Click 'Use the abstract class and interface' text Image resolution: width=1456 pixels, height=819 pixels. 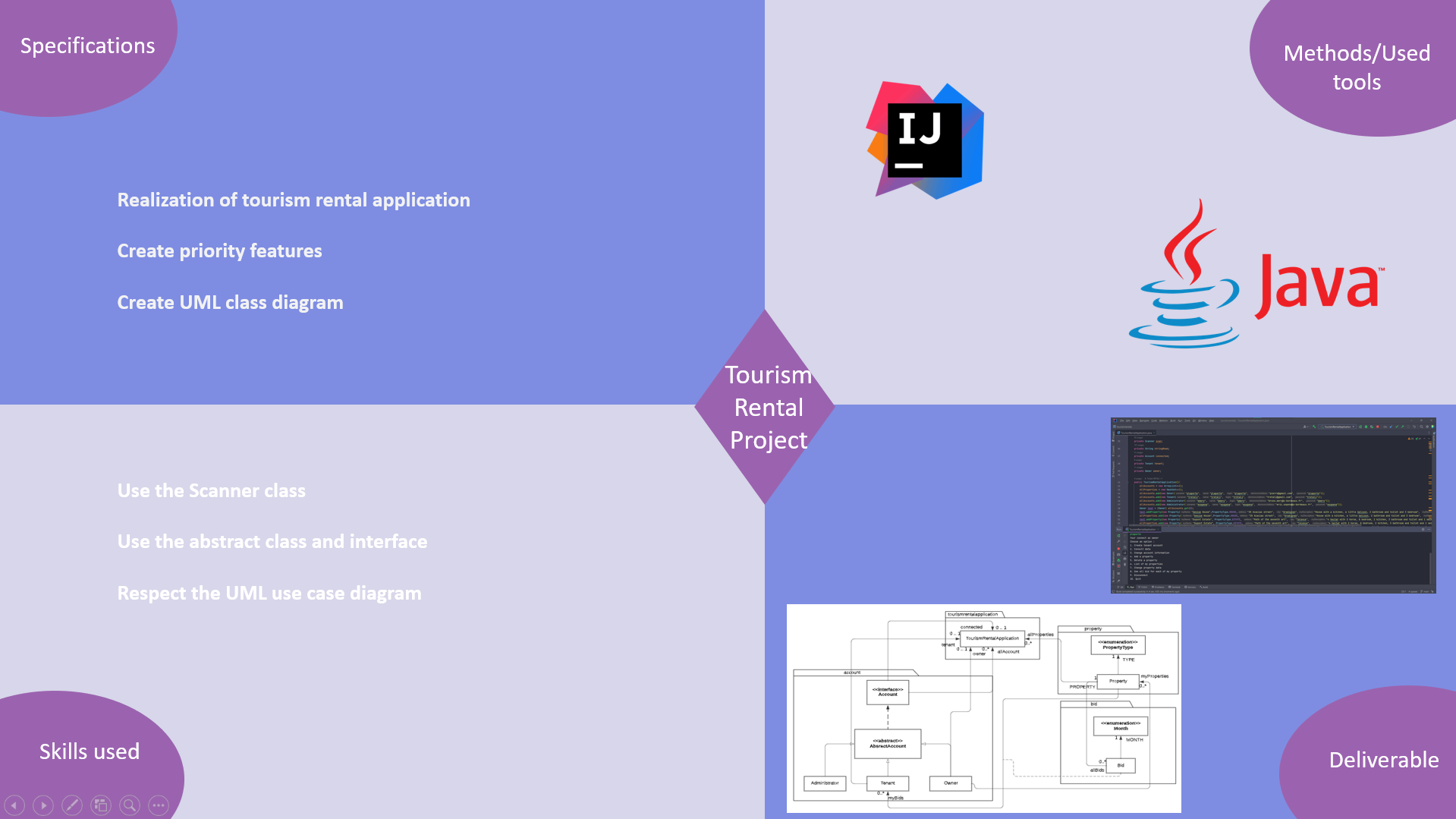(x=272, y=541)
